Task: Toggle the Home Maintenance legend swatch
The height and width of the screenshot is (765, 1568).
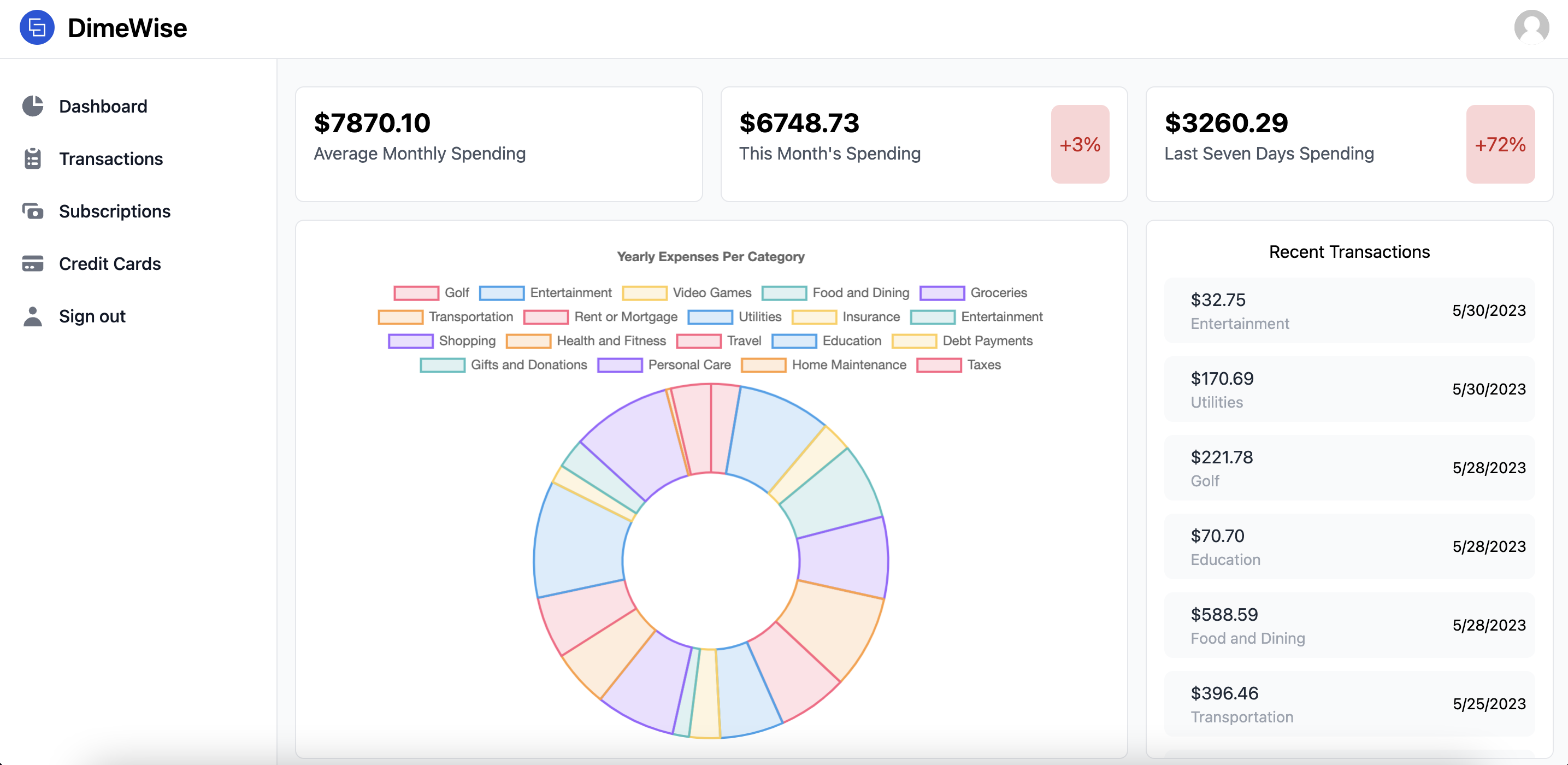Action: pyautogui.click(x=763, y=365)
